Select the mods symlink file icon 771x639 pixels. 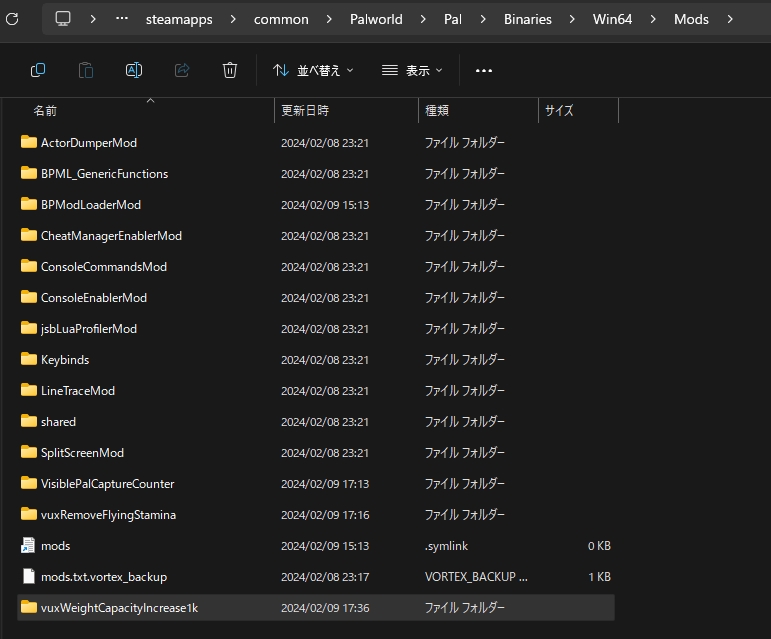(x=28, y=545)
